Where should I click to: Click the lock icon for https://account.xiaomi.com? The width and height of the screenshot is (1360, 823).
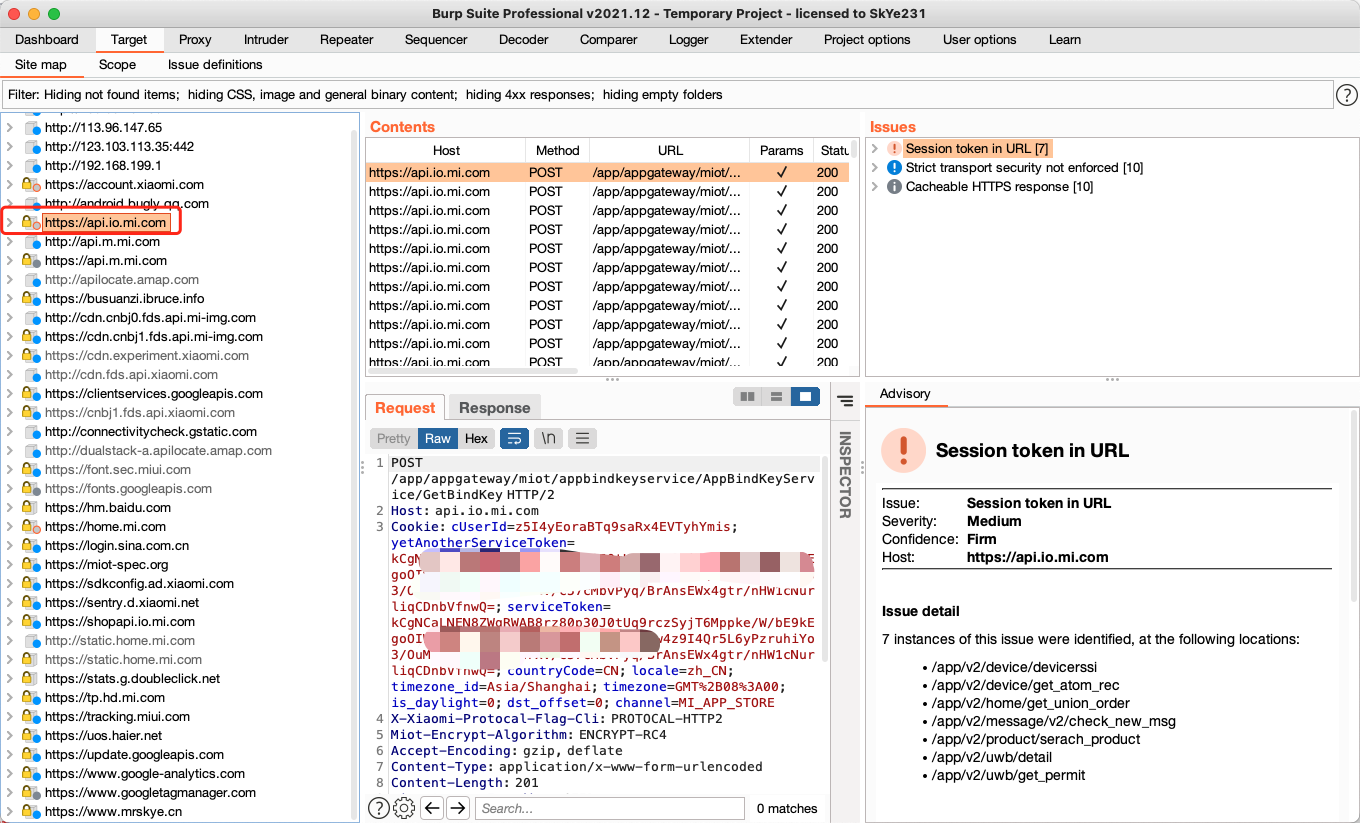click(31, 185)
